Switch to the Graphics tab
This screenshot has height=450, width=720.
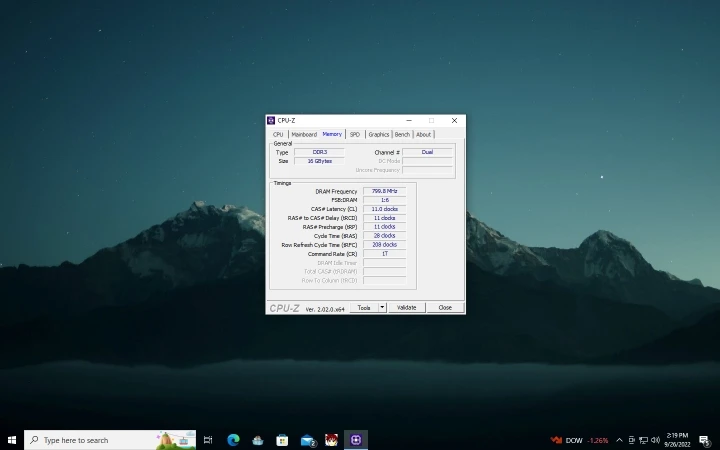379,134
